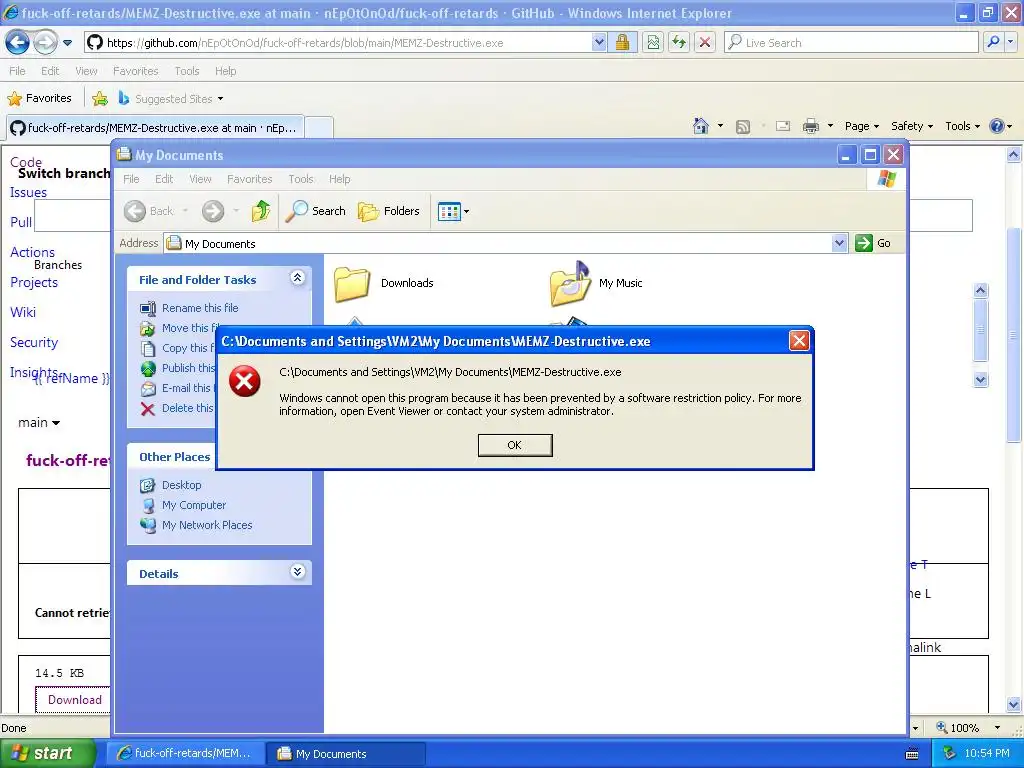The height and width of the screenshot is (768, 1024).
Task: Click the Print icon in IE command bar
Action: tap(810, 126)
